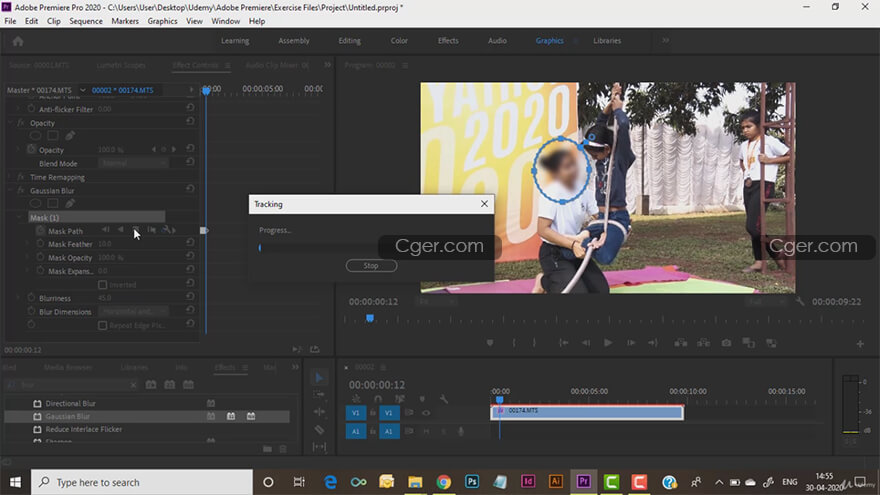The width and height of the screenshot is (880, 495).
Task: Stop the tracking progress
Action: pyautogui.click(x=371, y=265)
